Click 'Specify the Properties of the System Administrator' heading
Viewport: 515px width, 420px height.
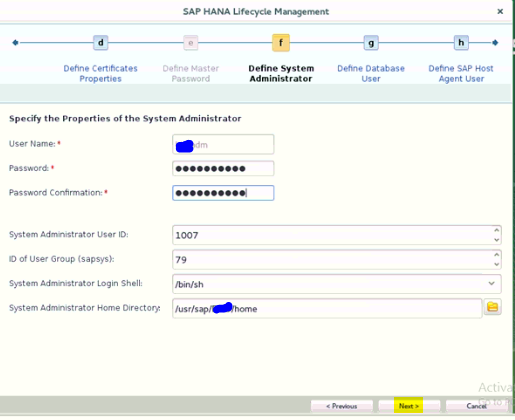[x=125, y=119]
